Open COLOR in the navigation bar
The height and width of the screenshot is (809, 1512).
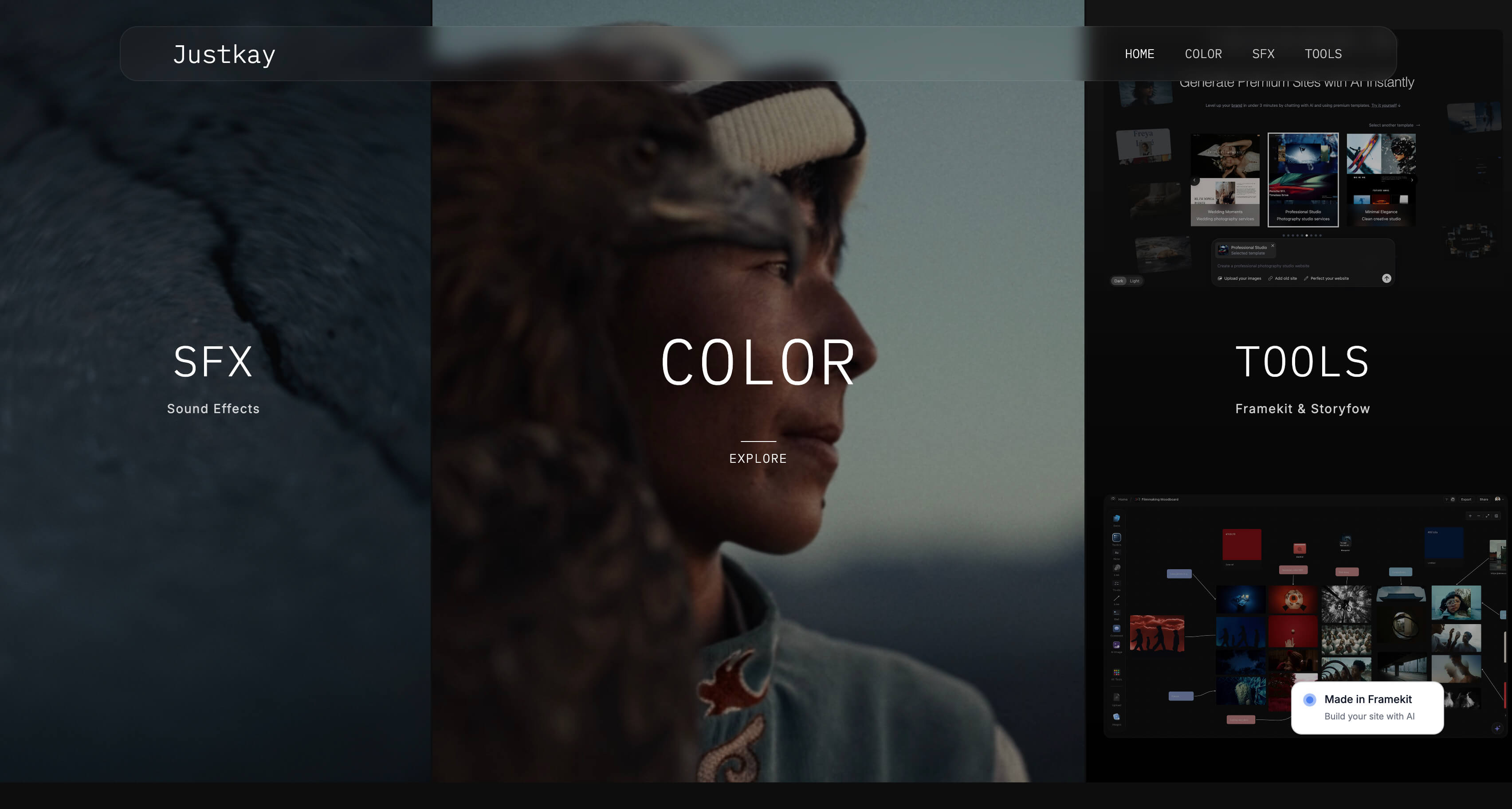(x=1203, y=54)
